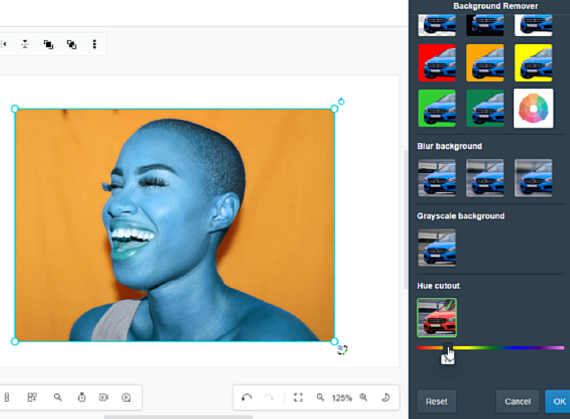Screen dimensions: 570x419
Task: Select the light green background thumbnail
Action: coord(437,108)
